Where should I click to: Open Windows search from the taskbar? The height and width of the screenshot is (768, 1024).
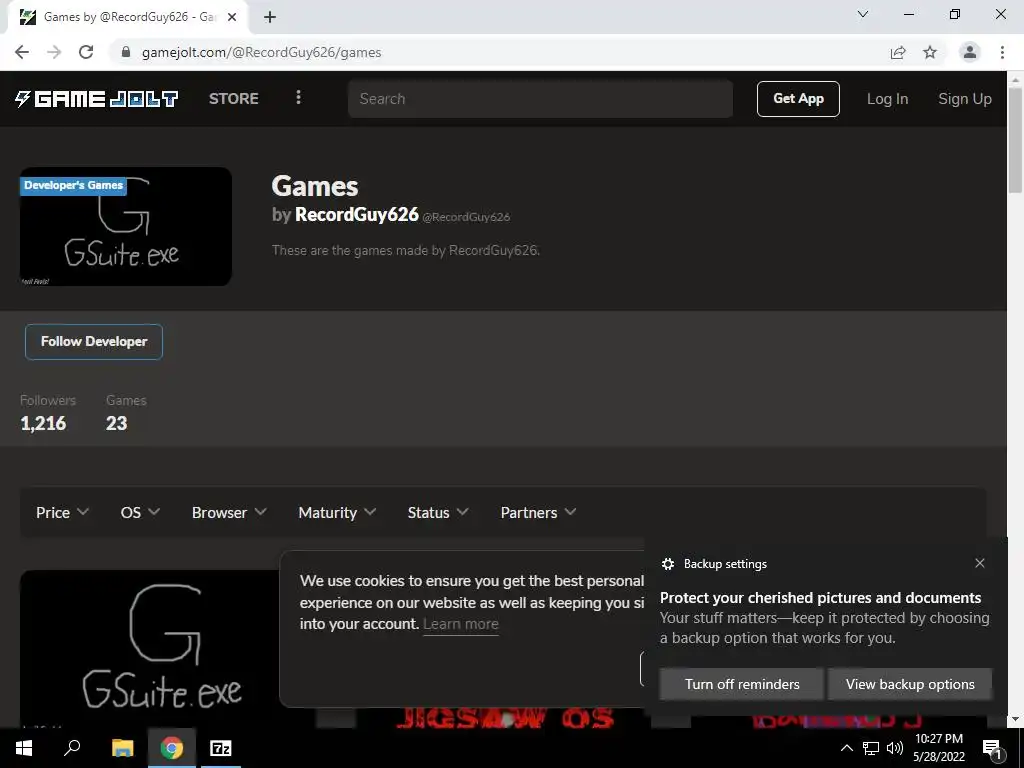click(x=72, y=748)
